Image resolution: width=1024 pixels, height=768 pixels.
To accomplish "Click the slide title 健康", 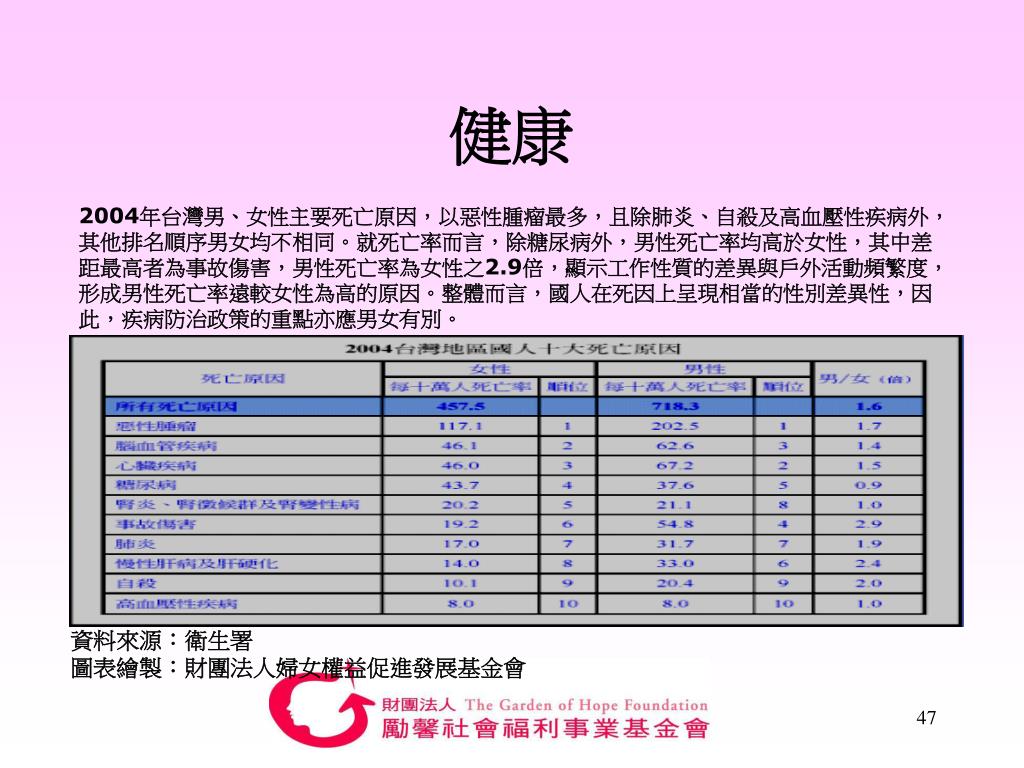I will point(511,136).
